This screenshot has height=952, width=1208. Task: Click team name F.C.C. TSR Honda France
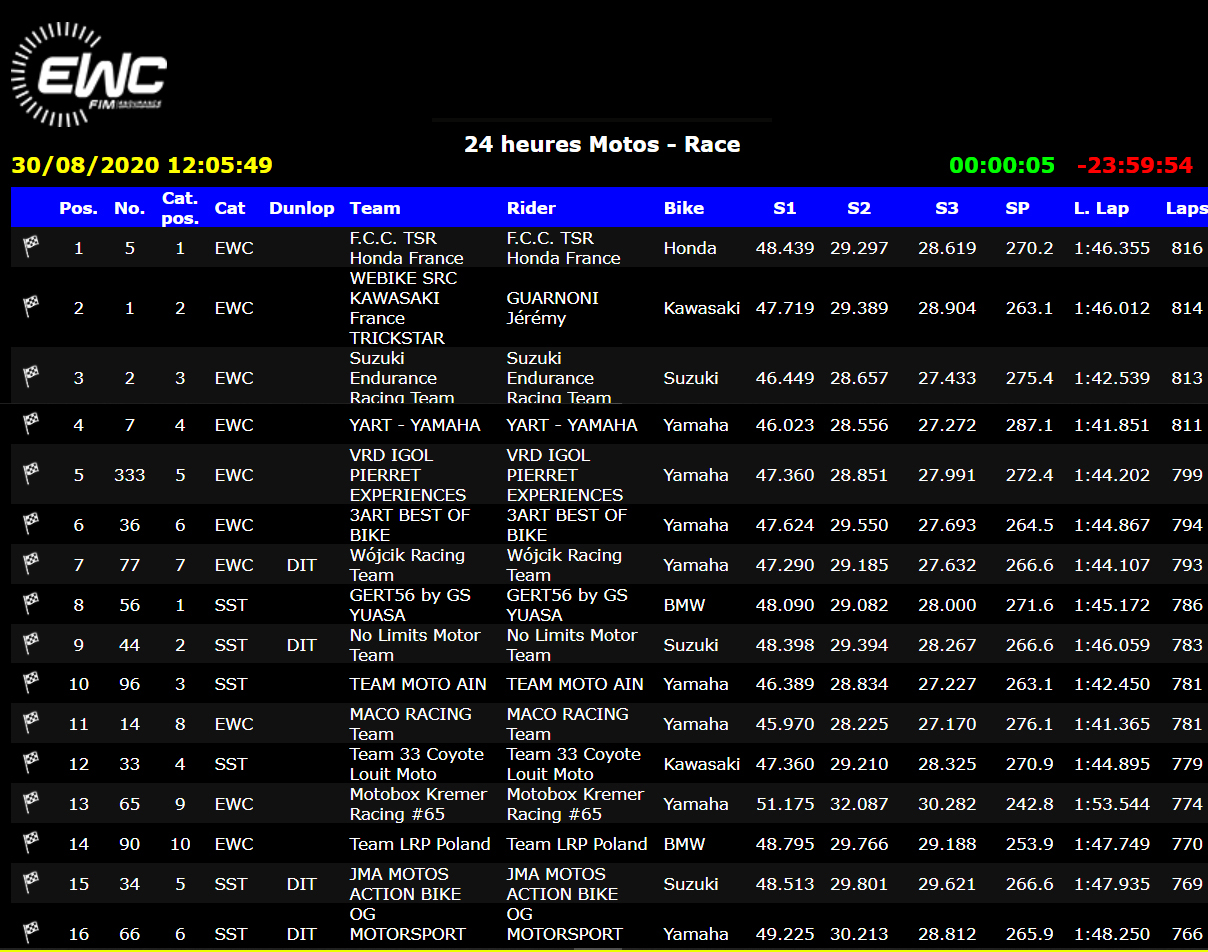[407, 247]
